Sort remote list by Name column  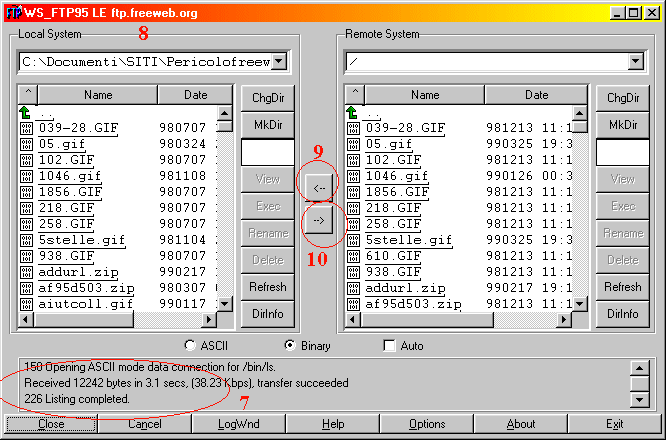pos(425,95)
